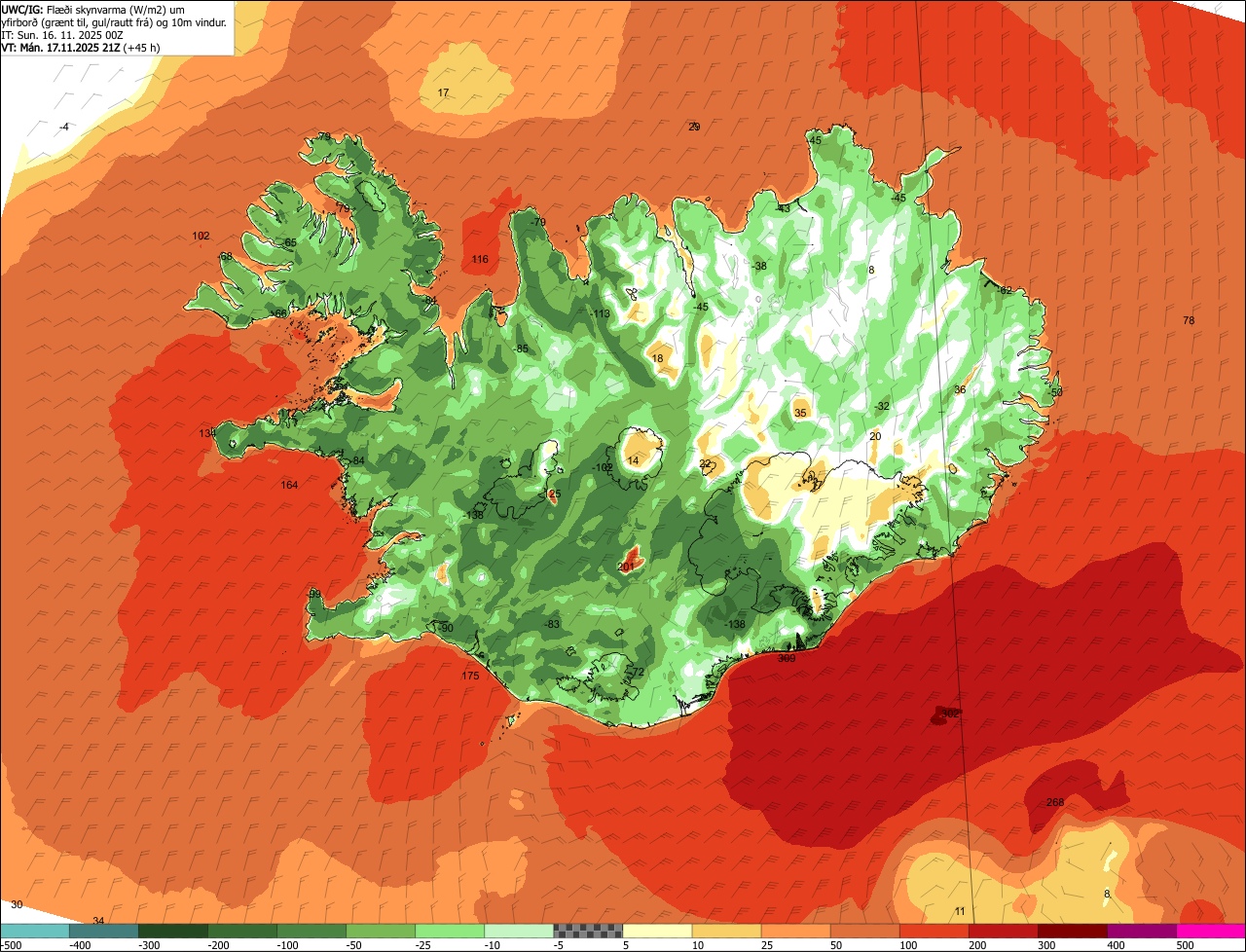Click the '17' value north of Iceland

click(x=443, y=92)
